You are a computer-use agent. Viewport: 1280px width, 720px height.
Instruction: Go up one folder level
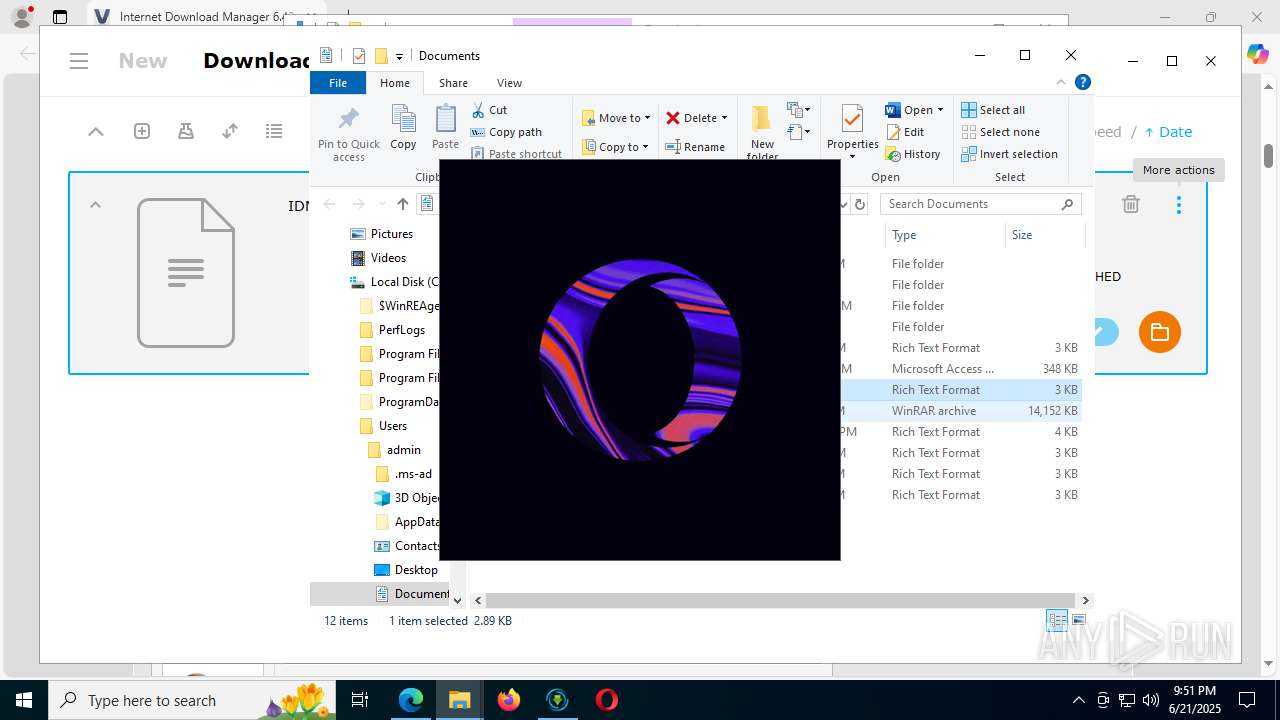click(402, 204)
